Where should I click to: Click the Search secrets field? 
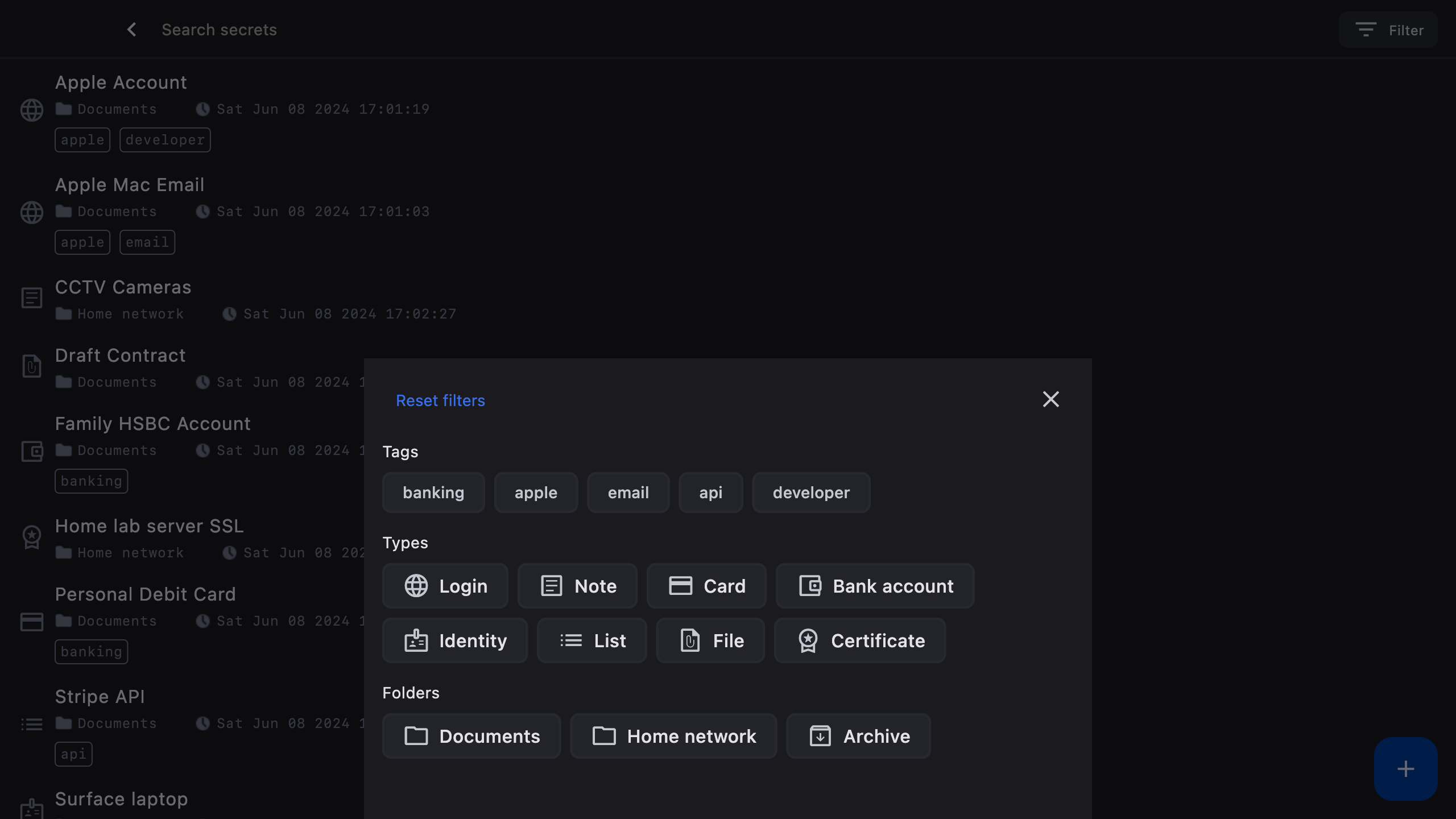click(219, 30)
